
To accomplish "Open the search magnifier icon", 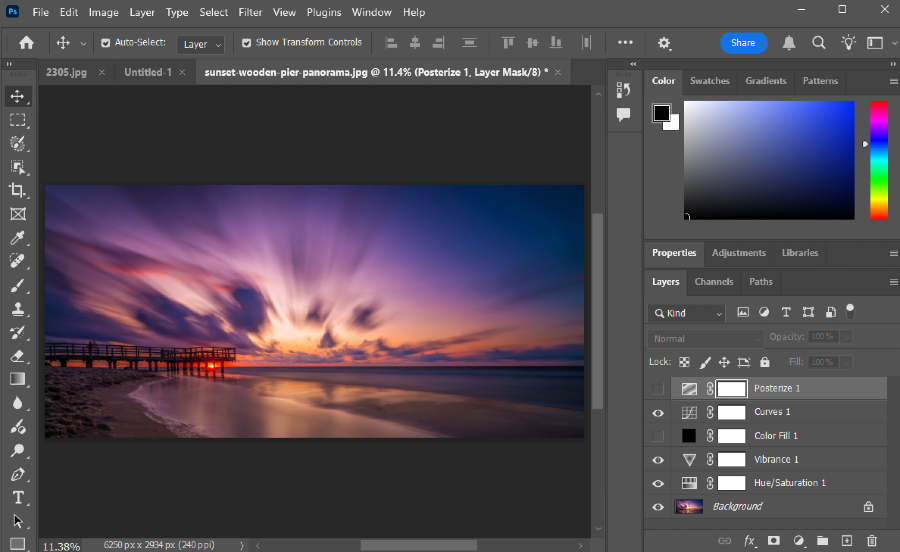I will click(819, 43).
